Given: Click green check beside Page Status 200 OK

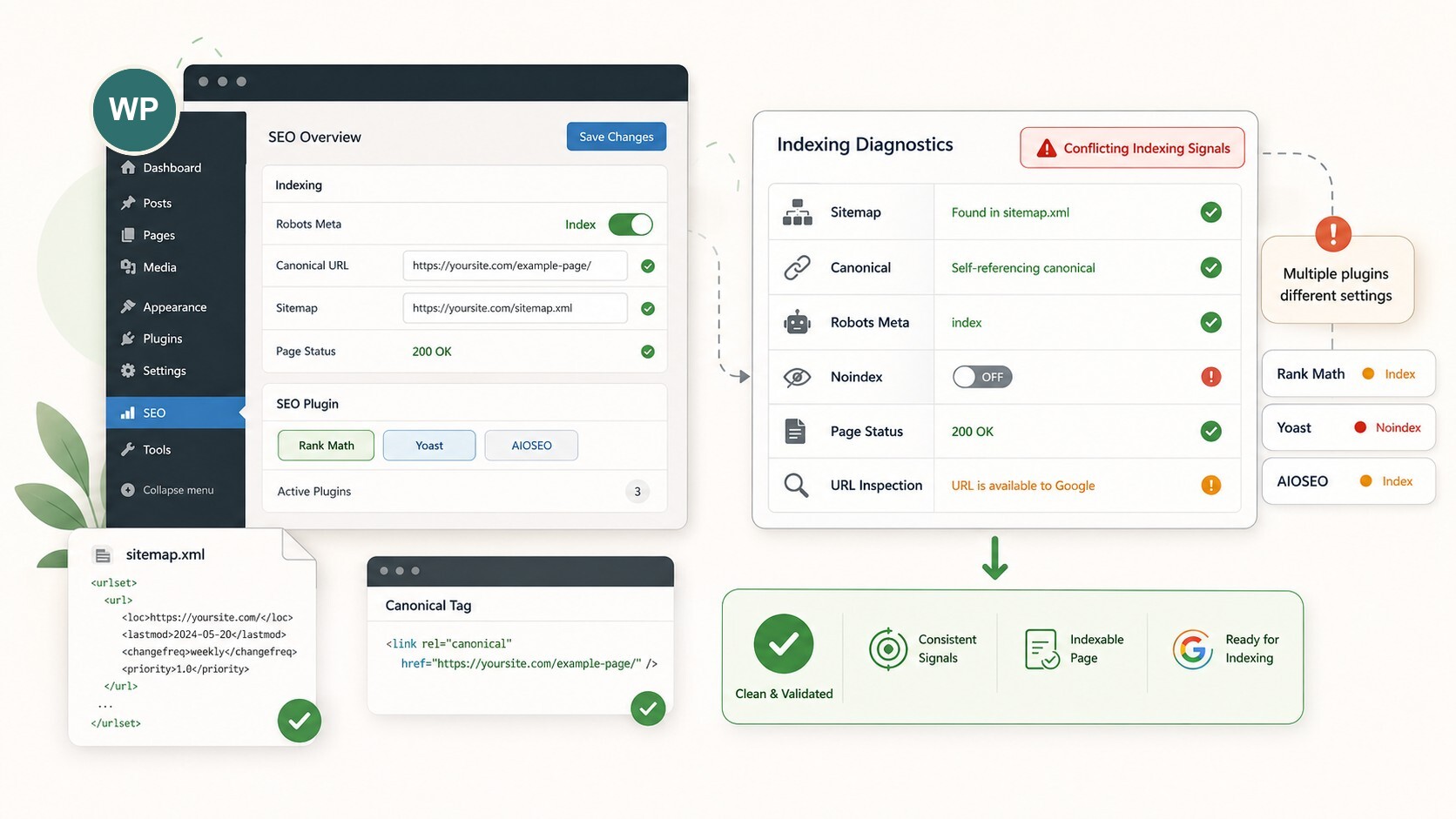Looking at the screenshot, I should (648, 352).
